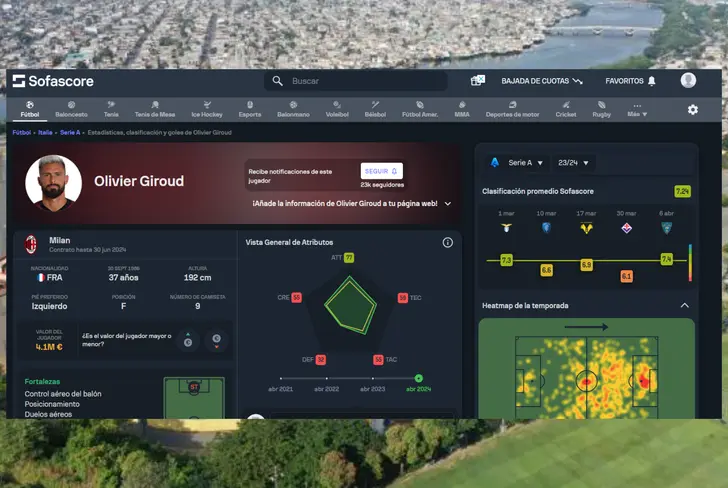Viewport: 728px width, 488px height.
Task: Focus the Buscar search field
Action: click(x=356, y=81)
